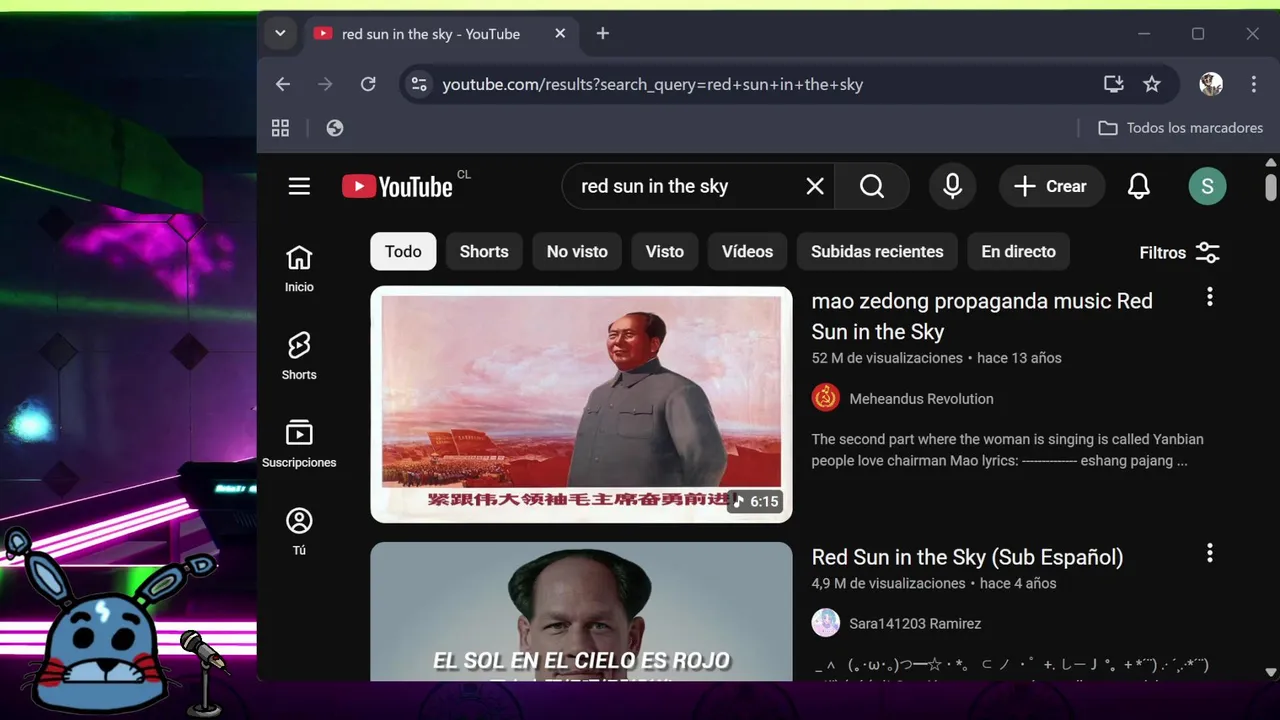Image resolution: width=1280 pixels, height=720 pixels.
Task: Select the Vídeos filter chip
Action: [747, 252]
